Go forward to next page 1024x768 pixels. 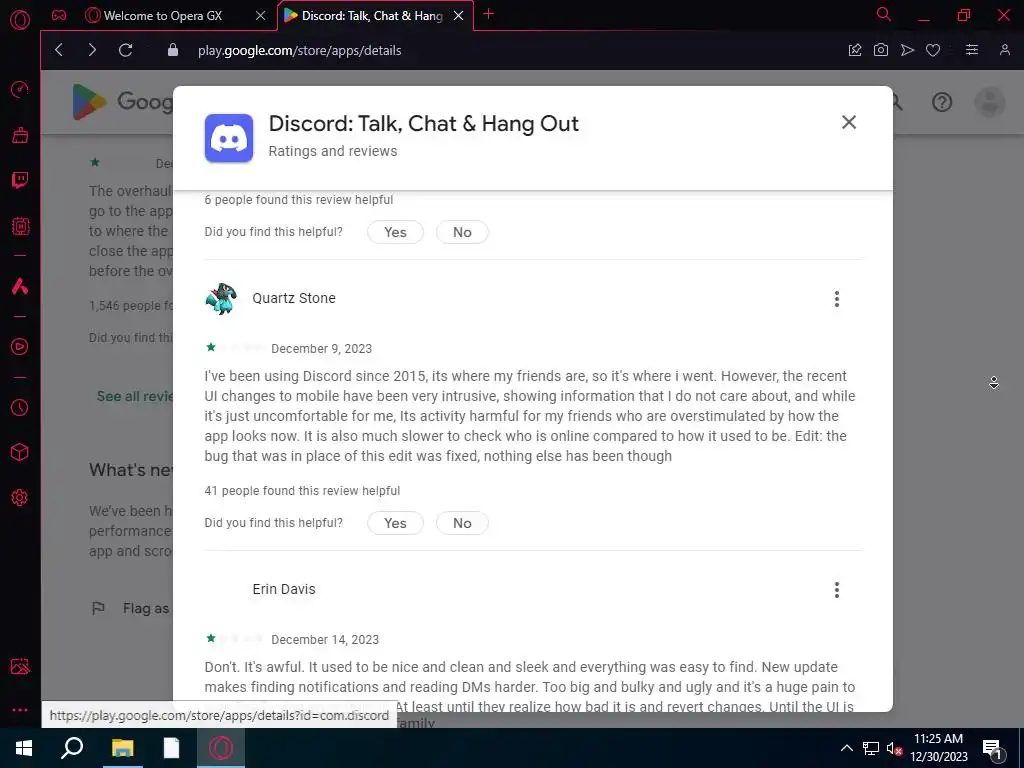(92, 50)
